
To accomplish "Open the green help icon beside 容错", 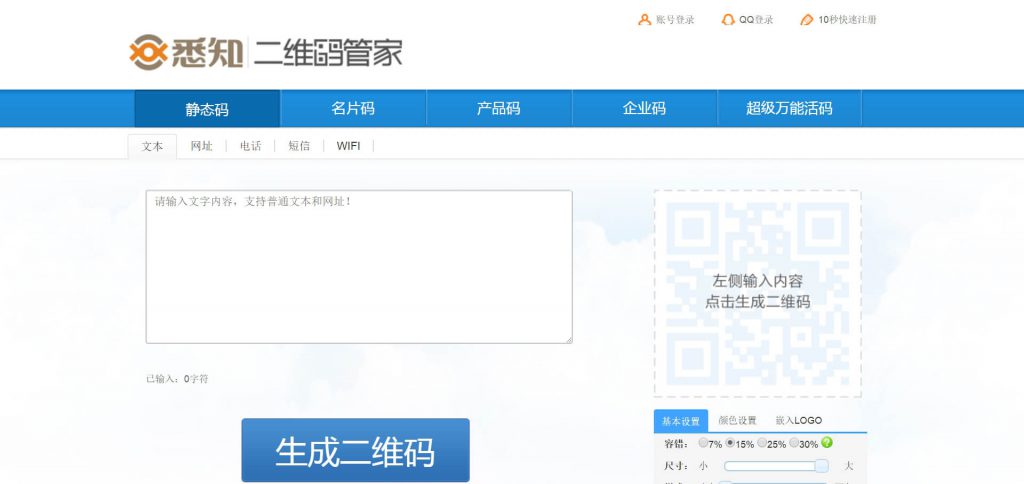I will [827, 443].
